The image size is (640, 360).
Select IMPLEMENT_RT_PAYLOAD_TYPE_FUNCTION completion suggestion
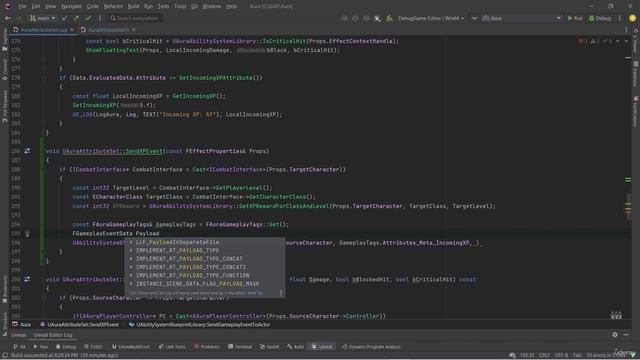pyautogui.click(x=204, y=276)
